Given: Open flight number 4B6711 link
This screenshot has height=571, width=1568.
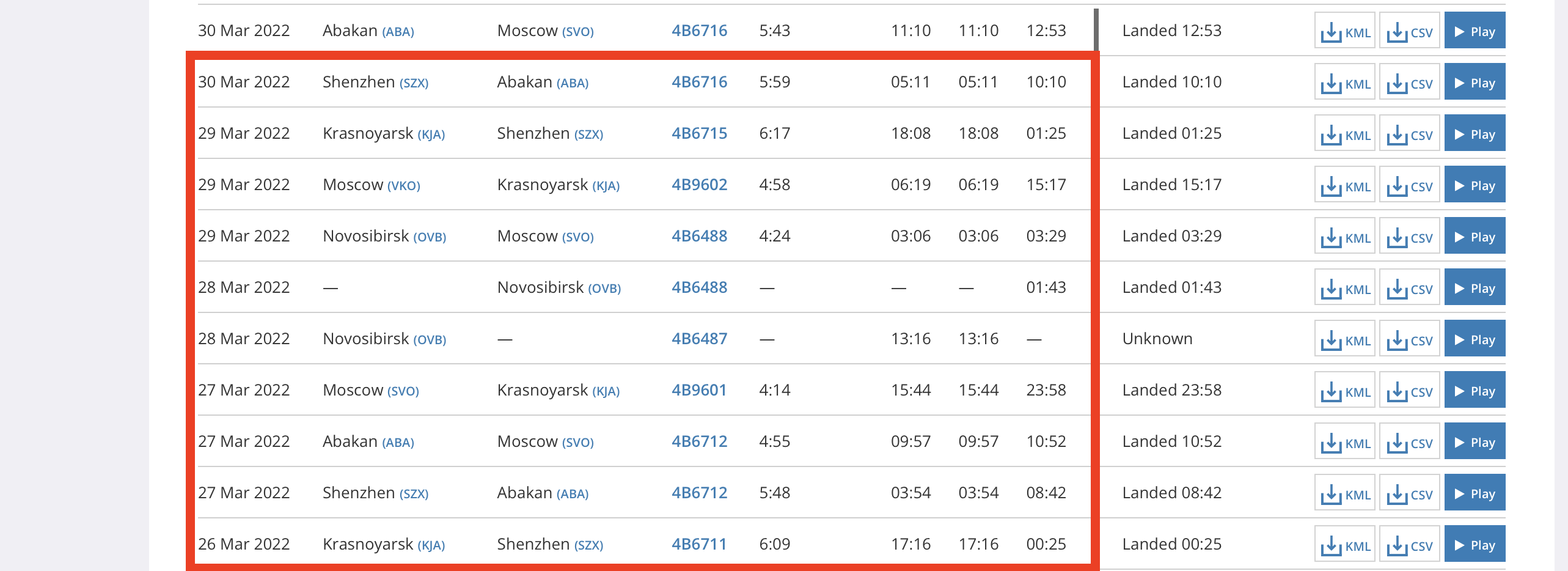Looking at the screenshot, I should (699, 544).
